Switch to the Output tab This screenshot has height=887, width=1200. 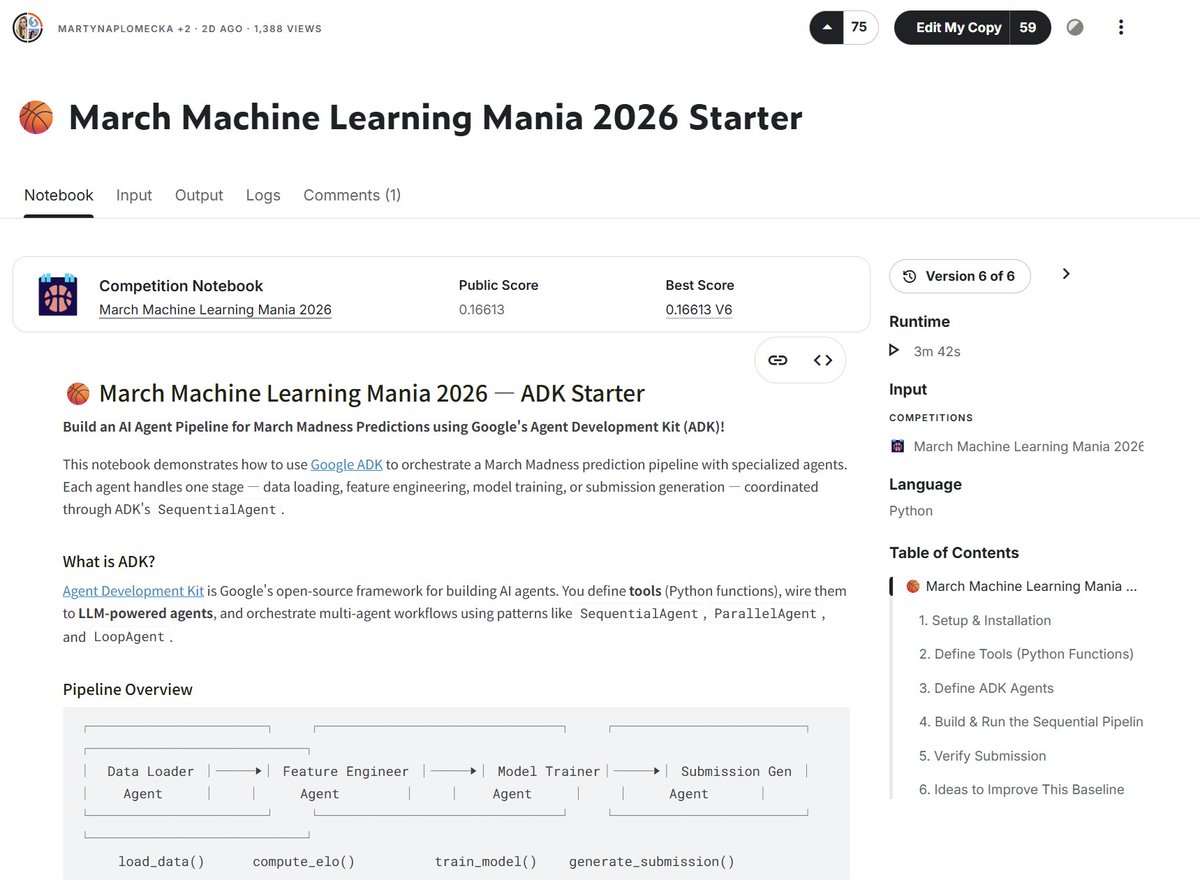[x=199, y=195]
